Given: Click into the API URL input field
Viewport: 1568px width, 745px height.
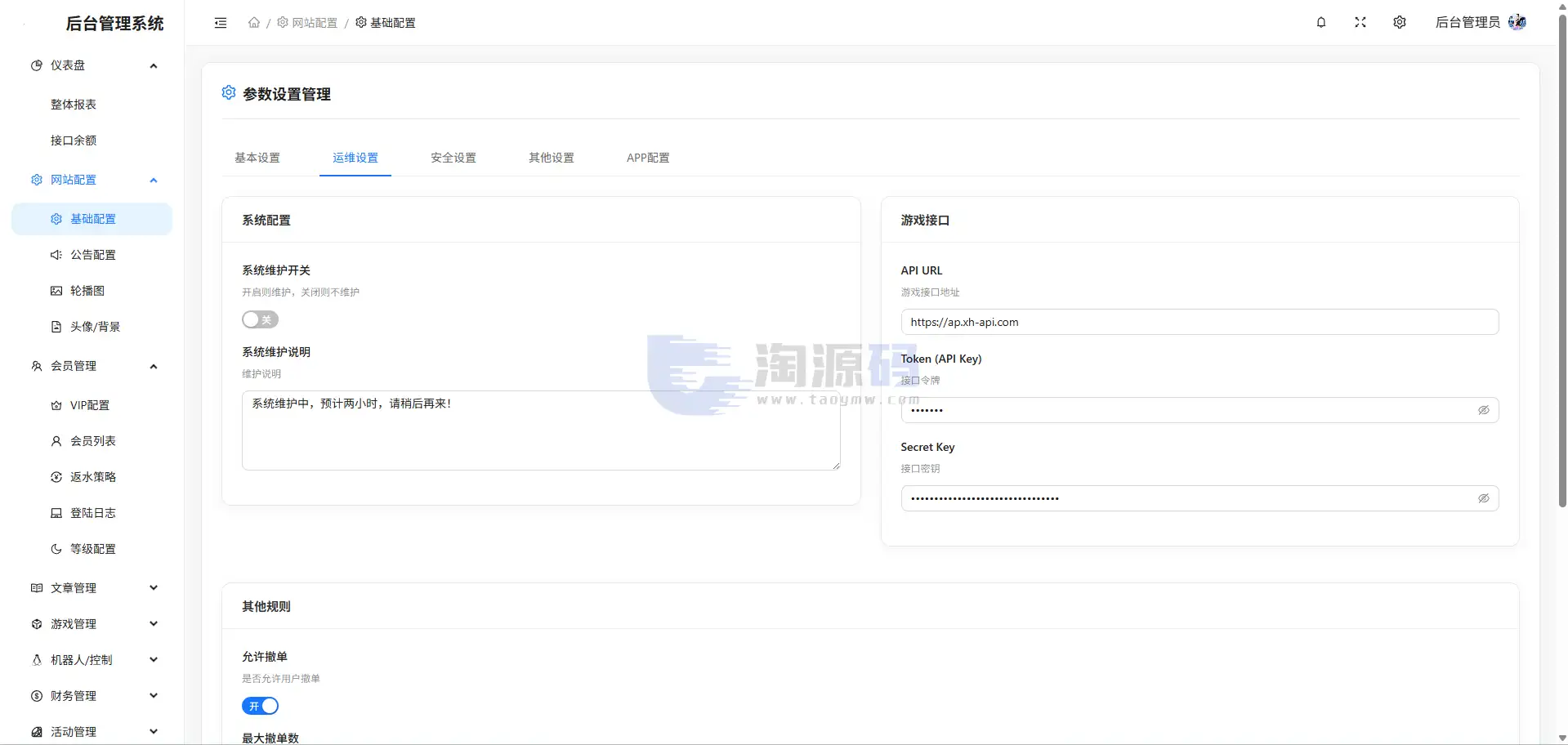Looking at the screenshot, I should click(1199, 322).
